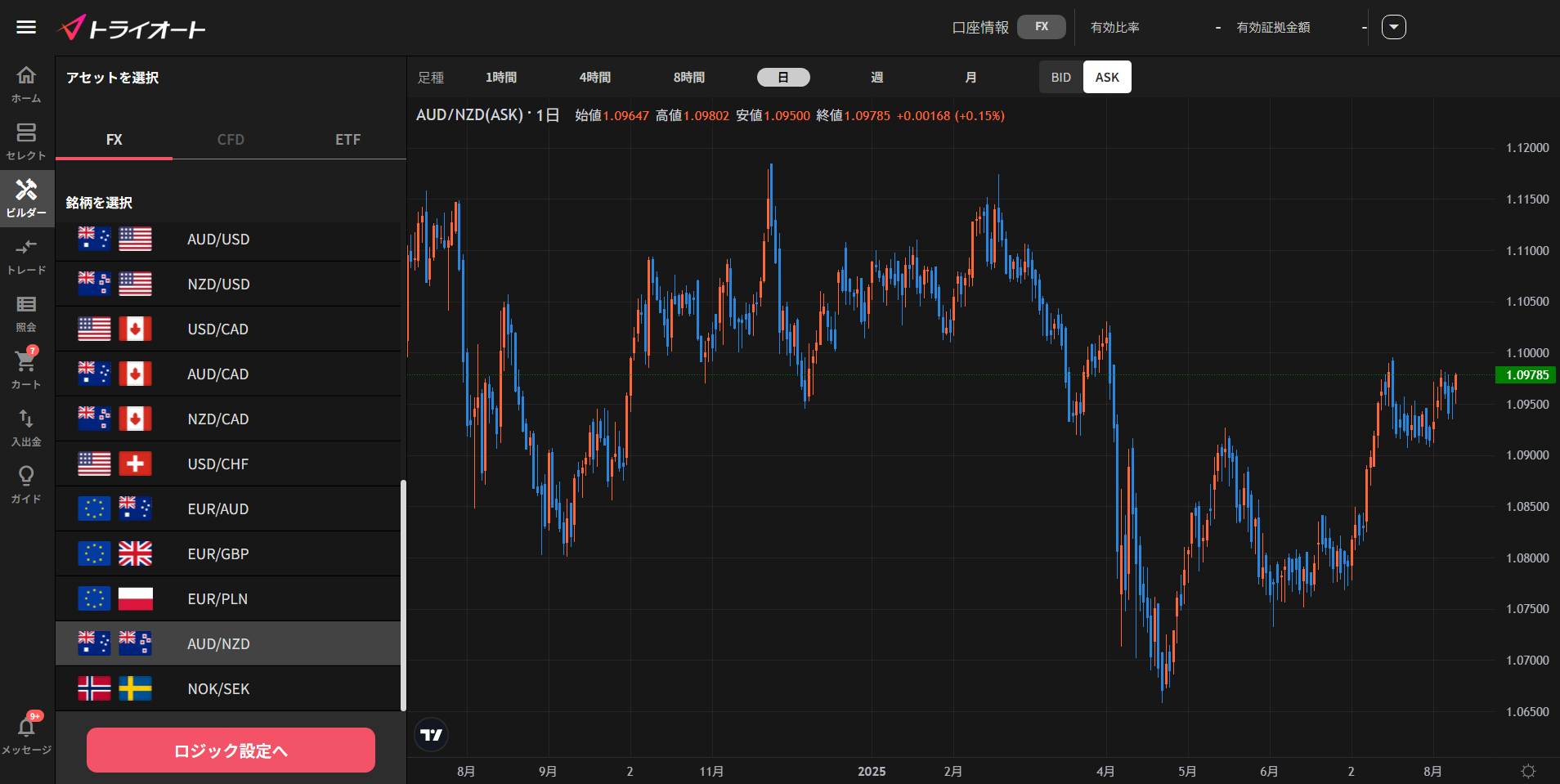Select the ASK price toggle
This screenshot has height=784, width=1560.
coord(1107,77)
